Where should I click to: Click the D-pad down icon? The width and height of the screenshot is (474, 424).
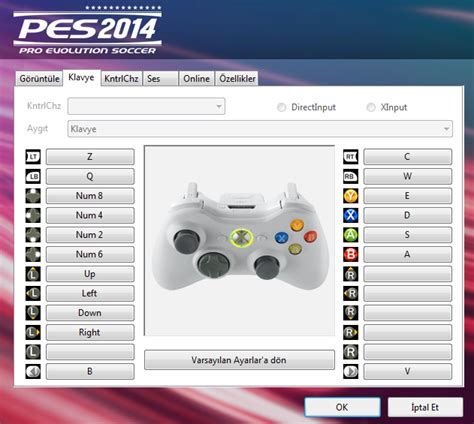33,235
